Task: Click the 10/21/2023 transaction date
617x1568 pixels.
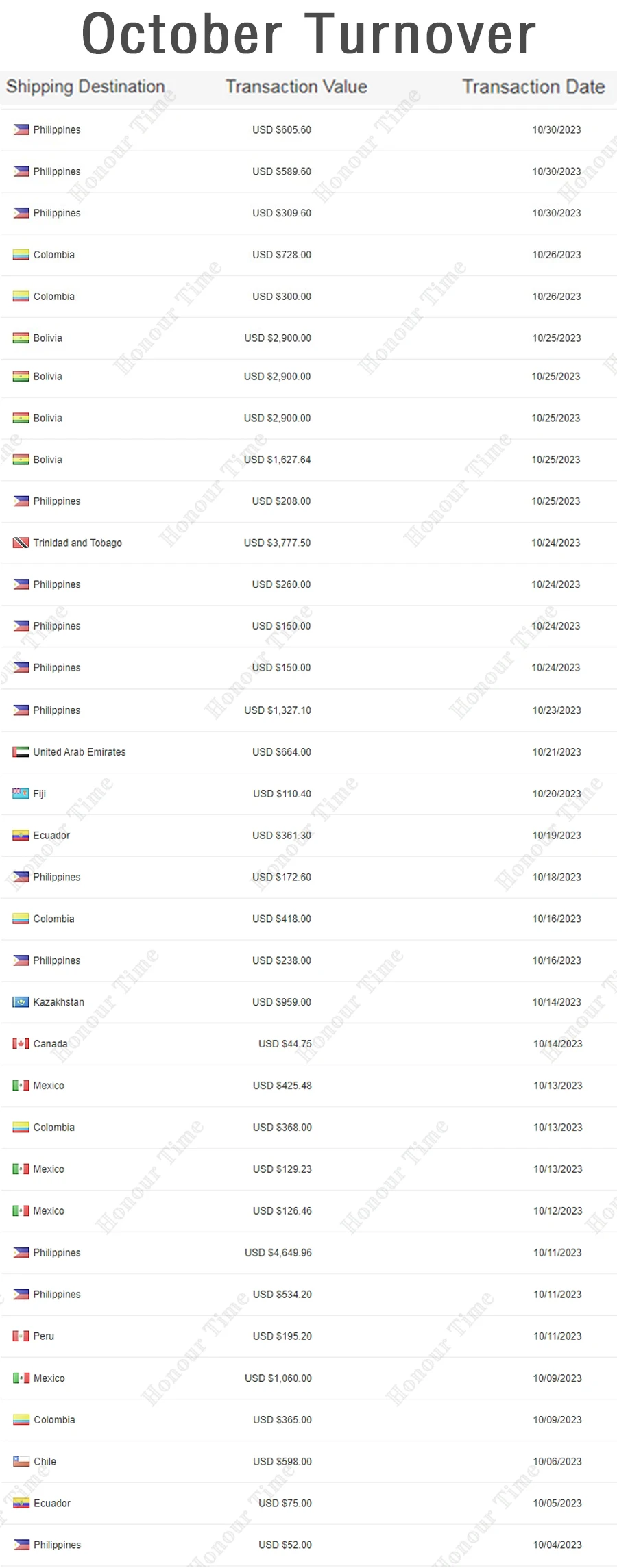Action: (x=557, y=751)
